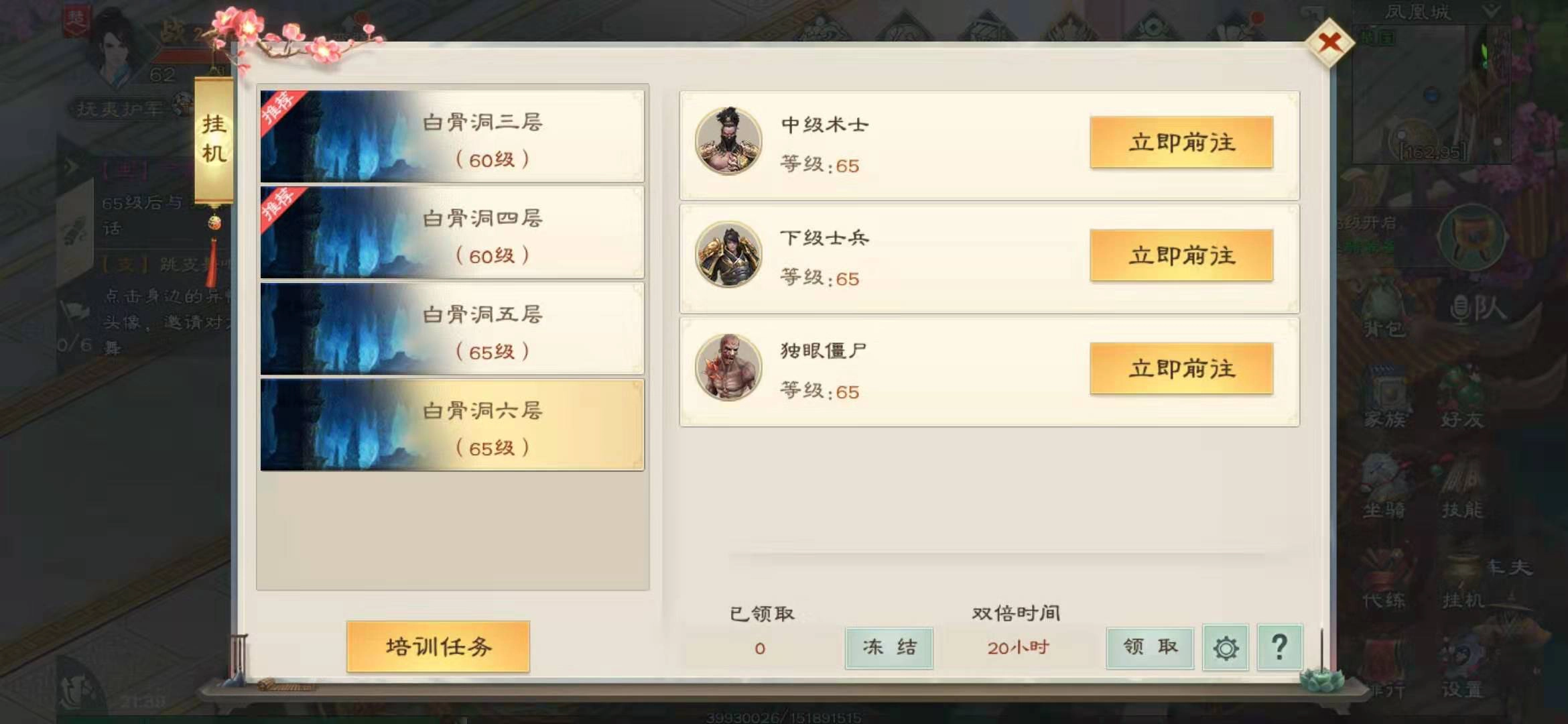
Task: Go to 独眼僵尸 via 立即前往
Action: pos(1181,369)
